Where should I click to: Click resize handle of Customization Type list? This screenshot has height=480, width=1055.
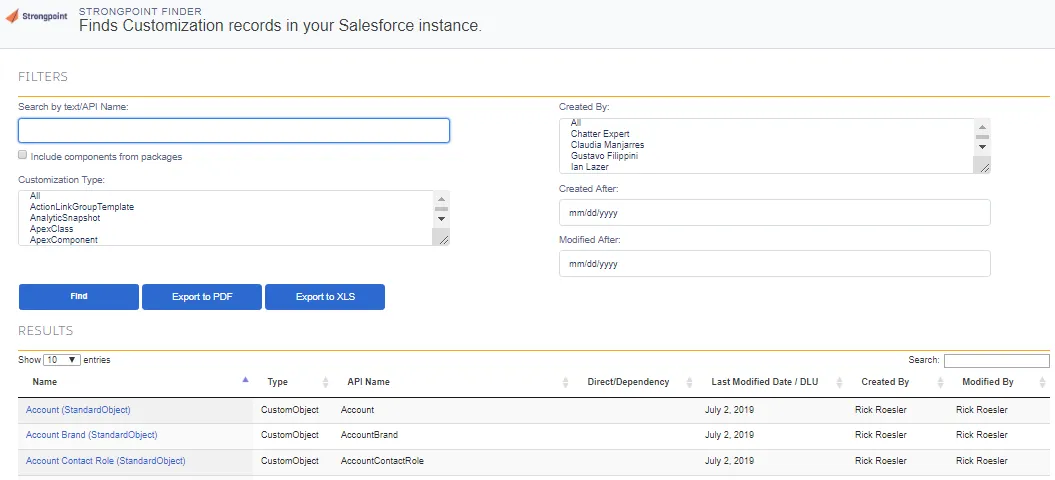pyautogui.click(x=443, y=239)
